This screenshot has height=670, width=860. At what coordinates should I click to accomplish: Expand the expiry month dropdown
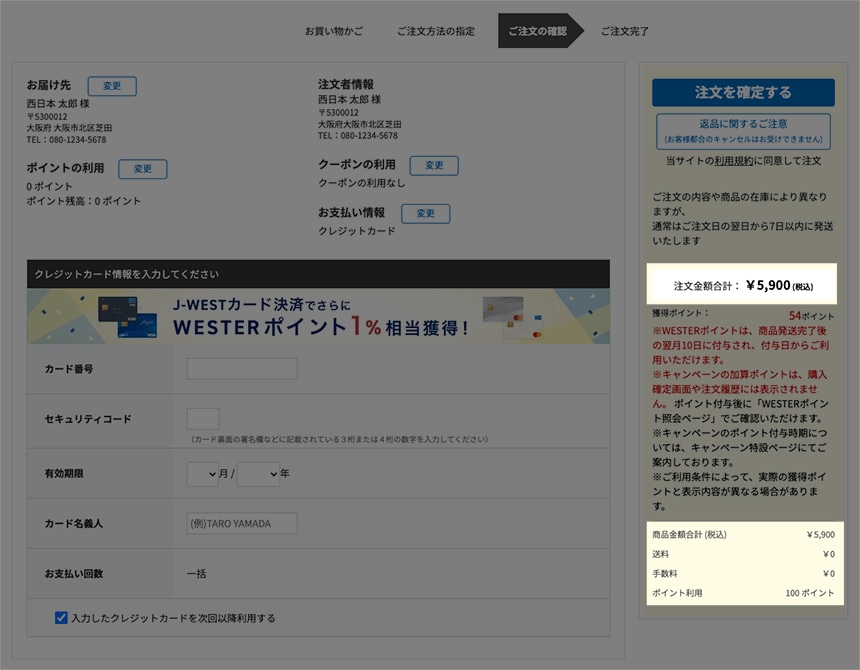coord(202,474)
